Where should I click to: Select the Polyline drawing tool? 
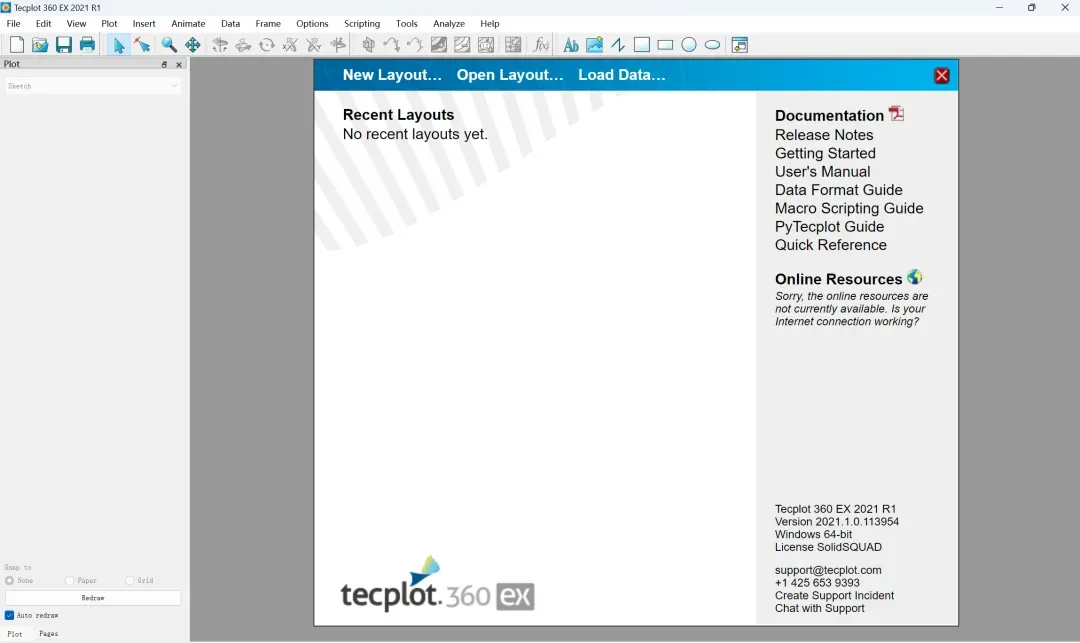point(618,45)
